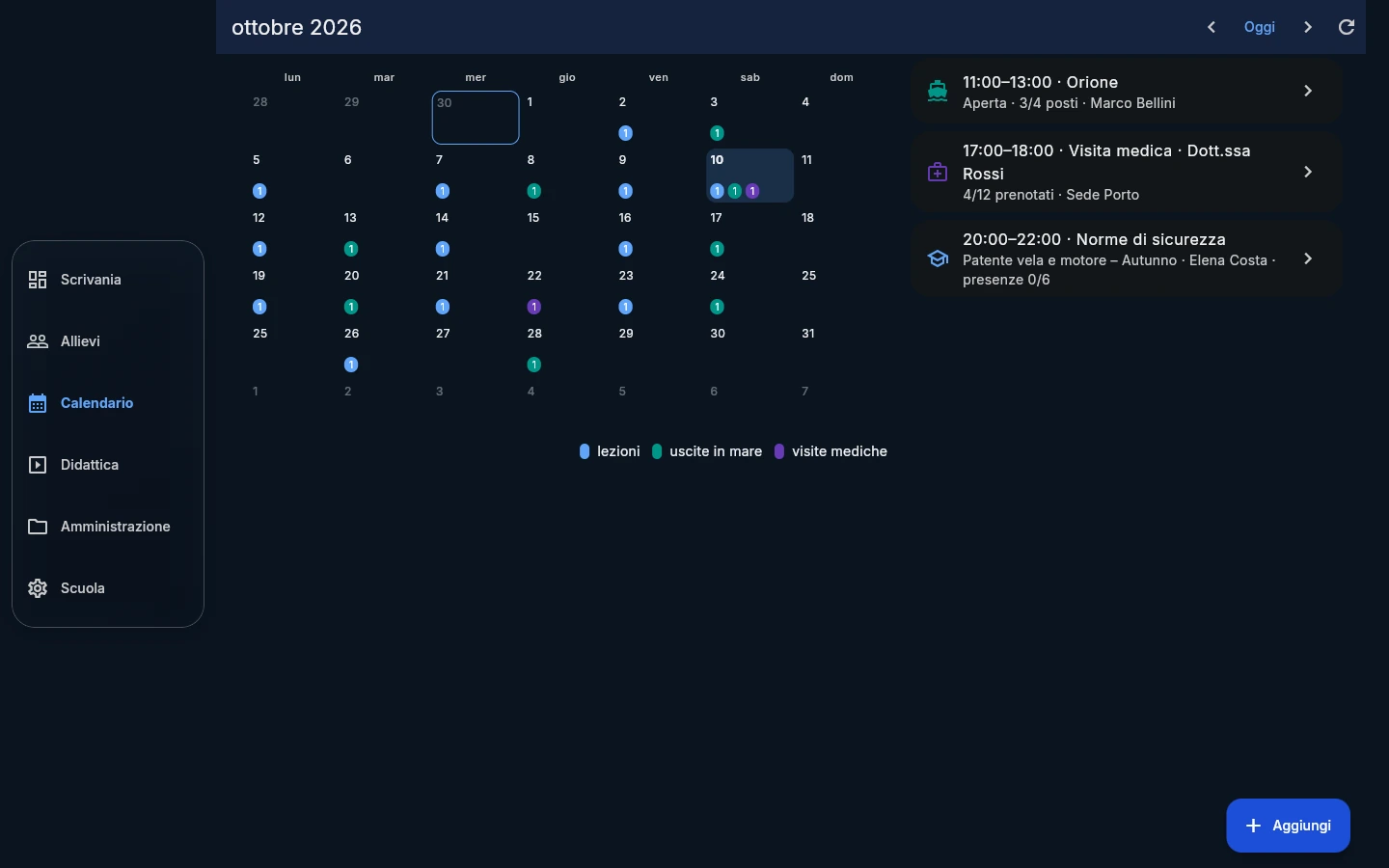This screenshot has height=868, width=1389.
Task: Click the green badge on October 17
Action: 717,249
